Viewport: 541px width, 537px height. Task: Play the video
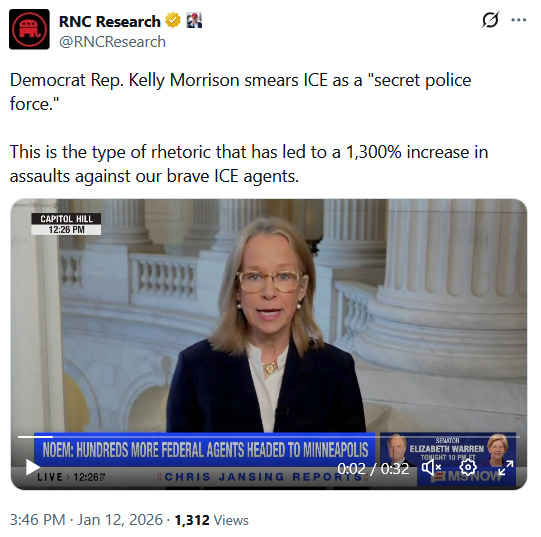coord(33,467)
